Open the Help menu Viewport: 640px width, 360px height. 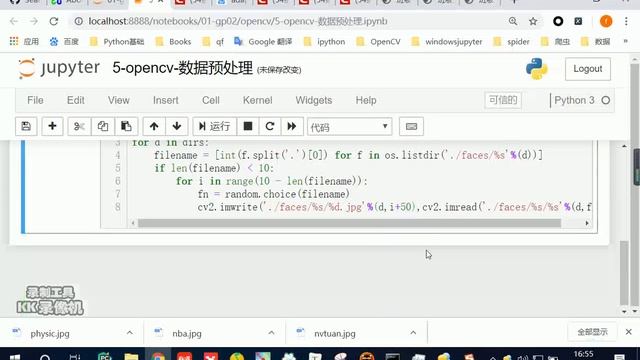pos(366,100)
